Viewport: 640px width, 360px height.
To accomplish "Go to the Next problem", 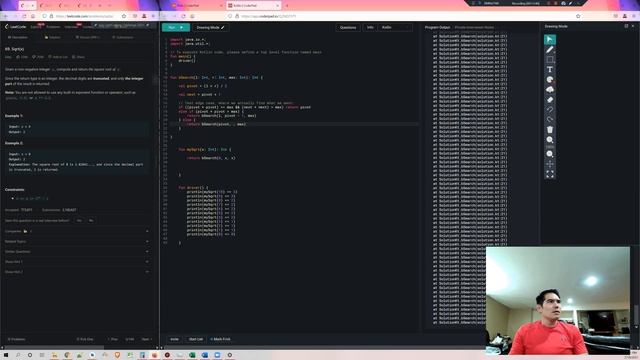I will coord(147,339).
